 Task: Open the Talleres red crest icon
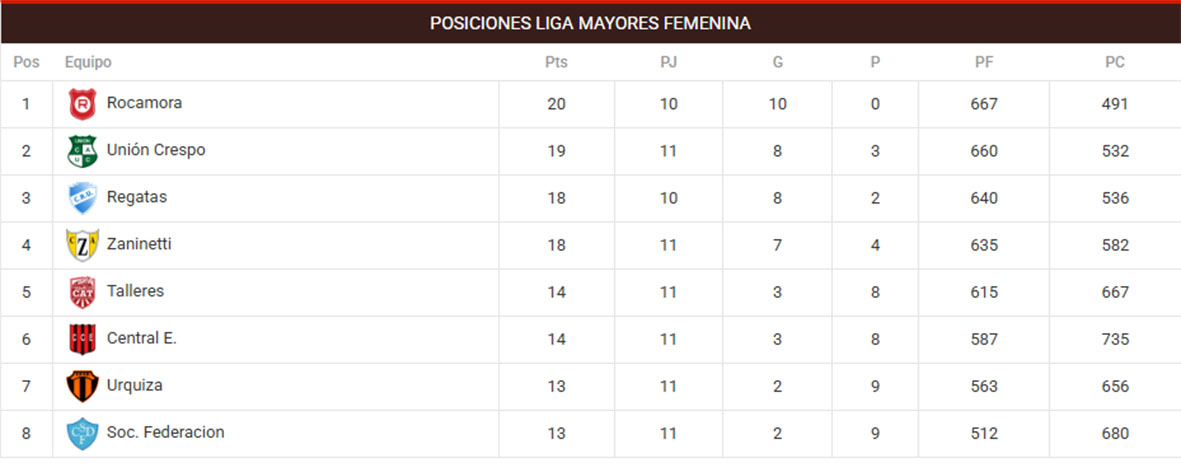click(x=82, y=292)
